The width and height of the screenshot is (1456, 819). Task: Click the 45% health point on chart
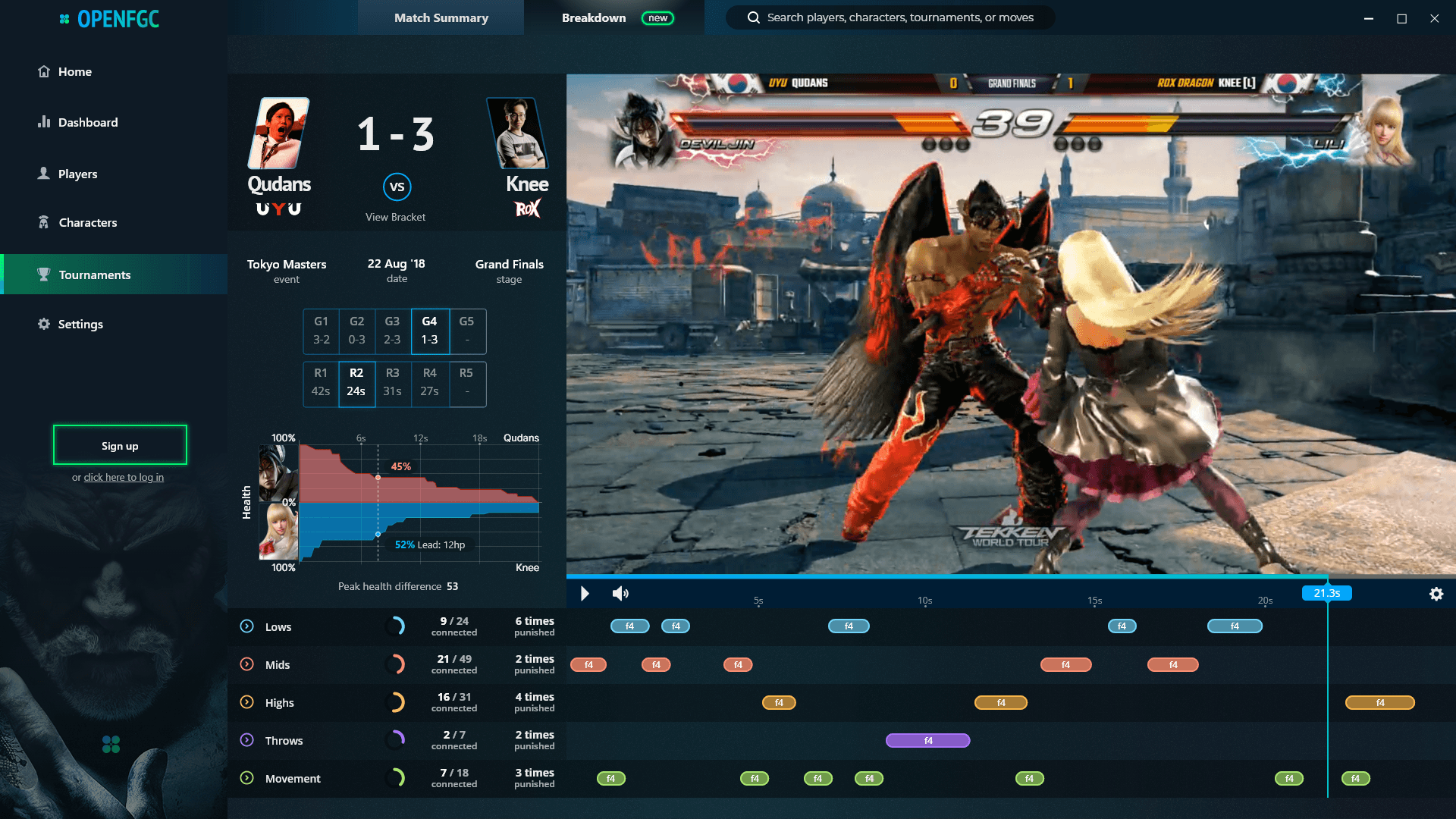point(378,477)
